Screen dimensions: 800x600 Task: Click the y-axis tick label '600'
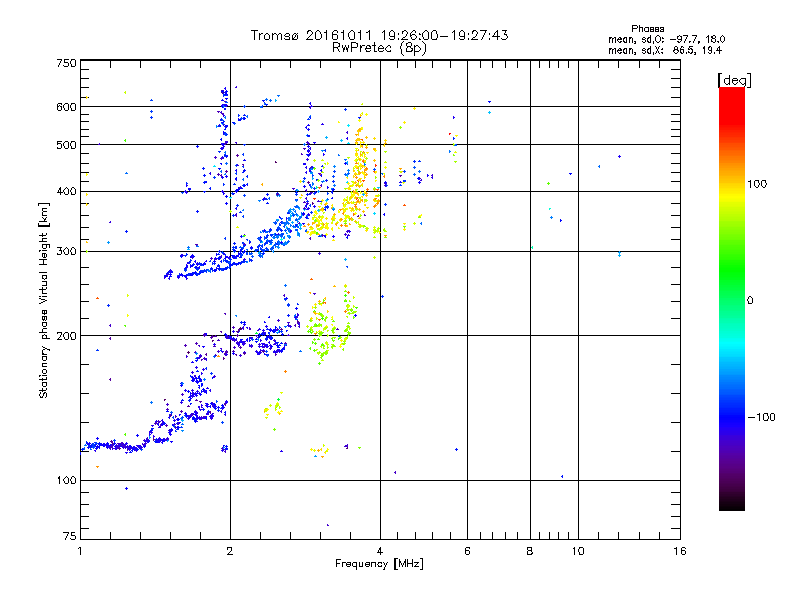tap(66, 107)
